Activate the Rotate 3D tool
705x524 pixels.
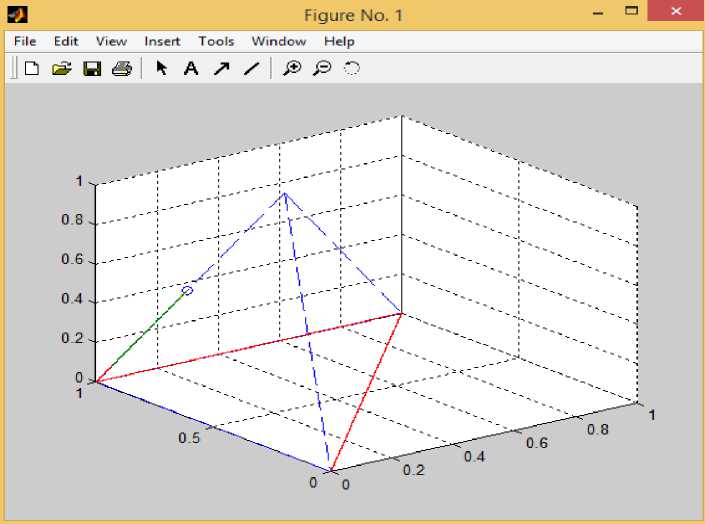352,69
